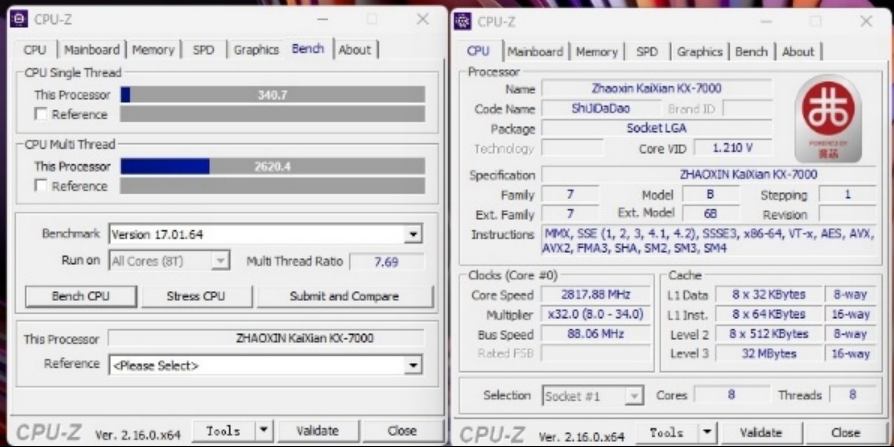Image resolution: width=894 pixels, height=447 pixels.
Task: Enable the Reference checkbox under CPU Single Thread
Action: [x=40, y=114]
